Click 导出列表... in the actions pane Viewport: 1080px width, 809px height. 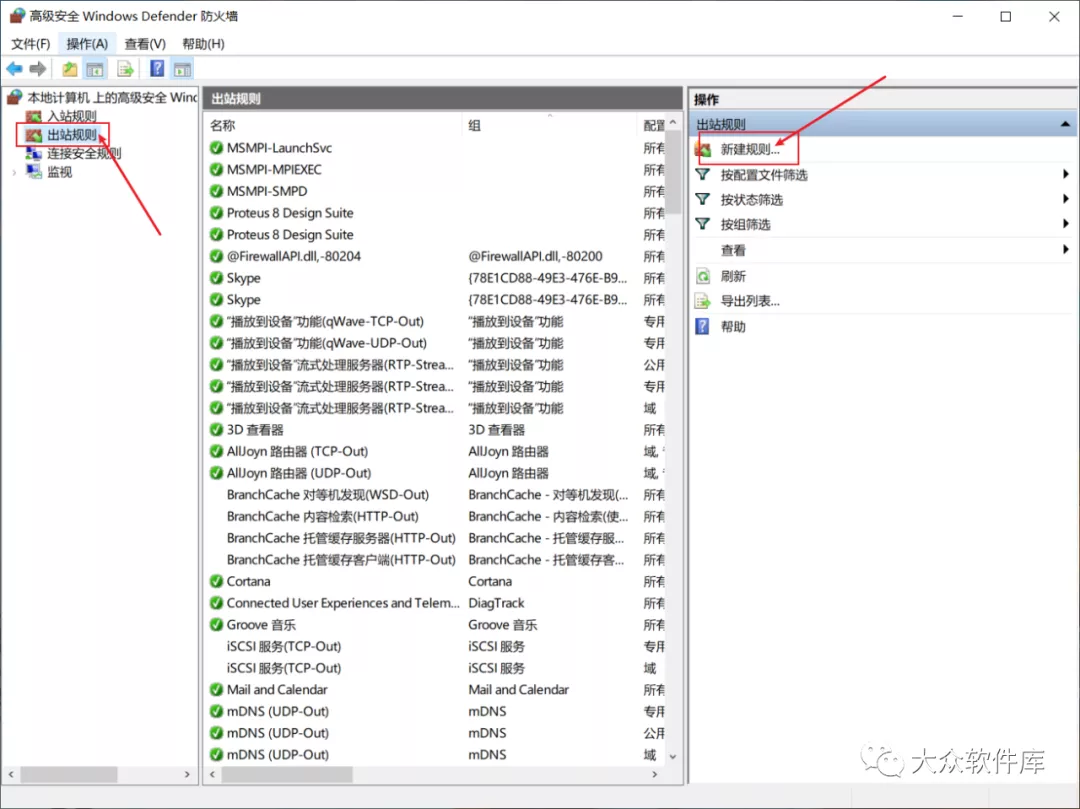(750, 301)
